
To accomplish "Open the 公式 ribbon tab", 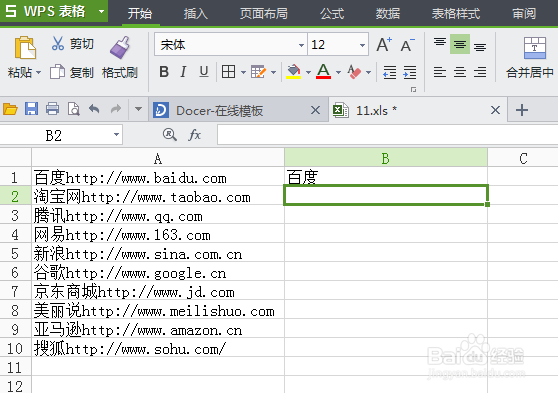I will [332, 14].
